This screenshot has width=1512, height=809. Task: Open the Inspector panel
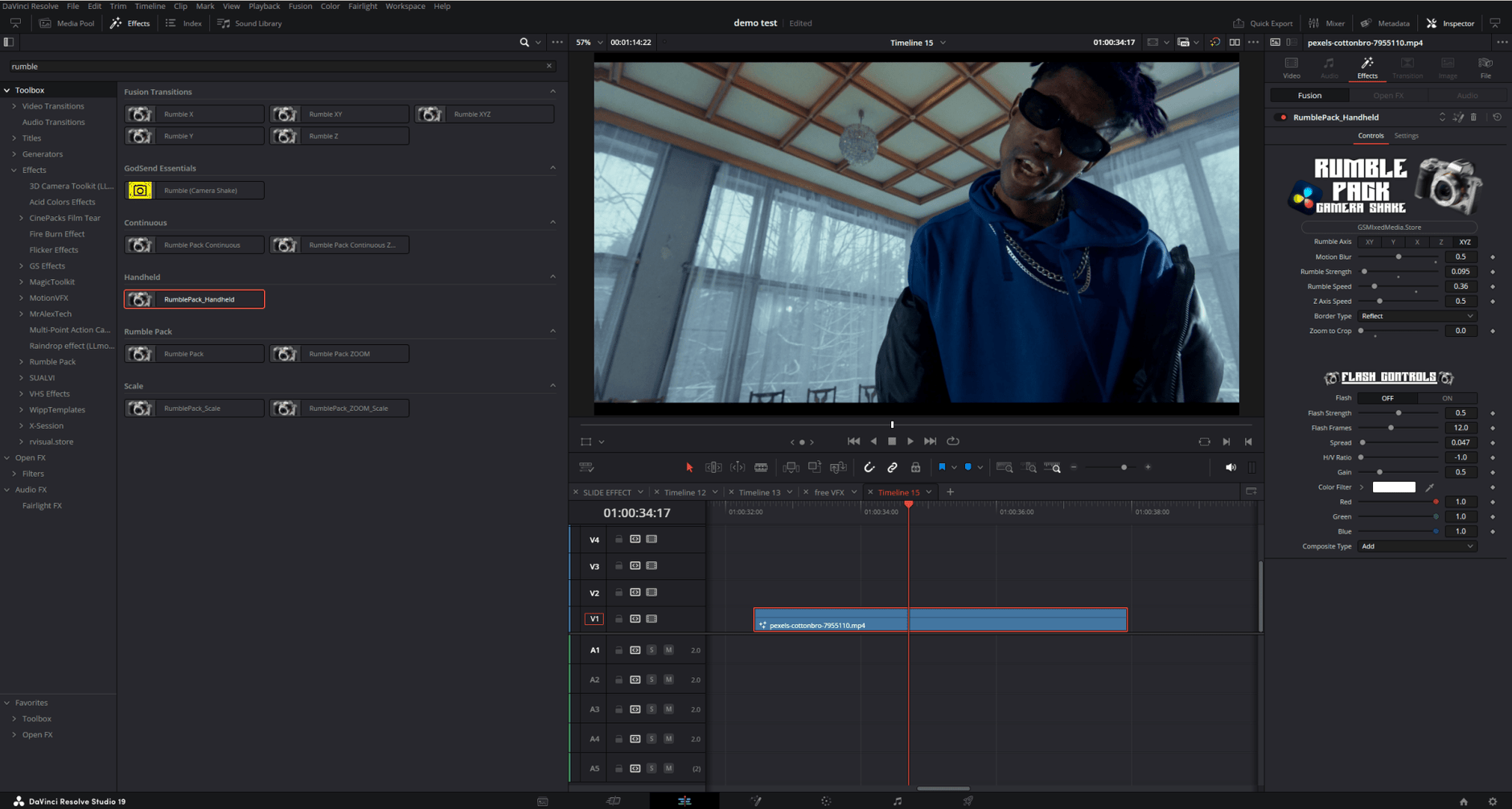[x=1450, y=23]
